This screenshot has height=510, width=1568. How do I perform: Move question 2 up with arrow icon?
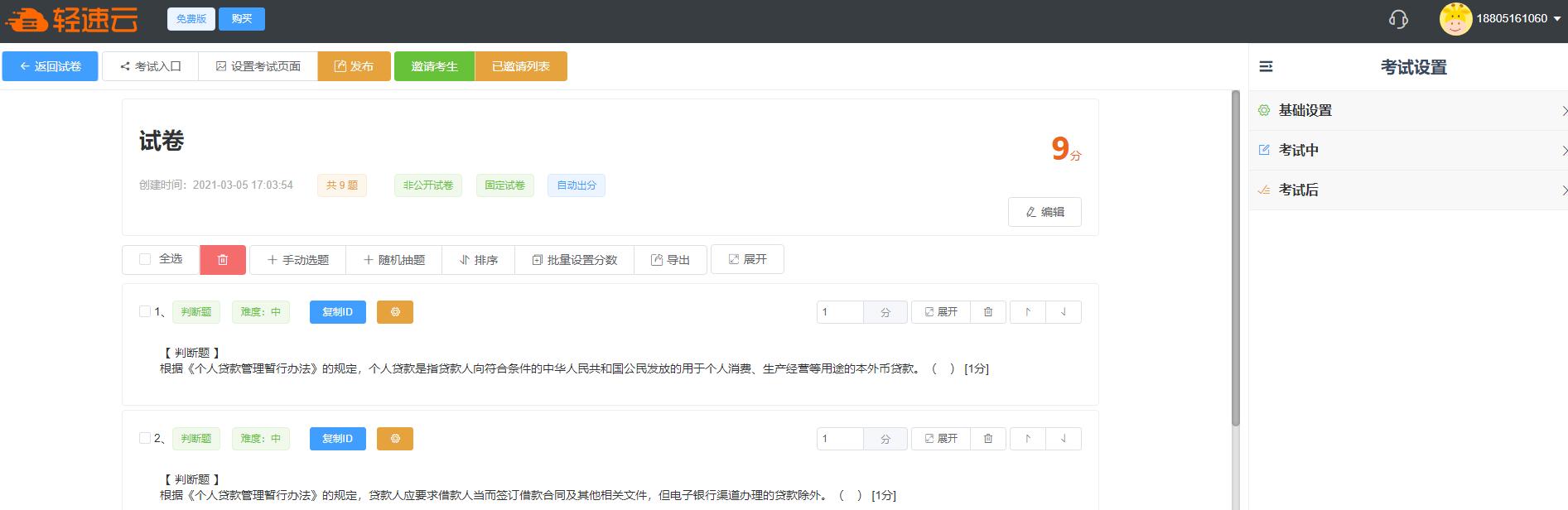pyautogui.click(x=1028, y=439)
